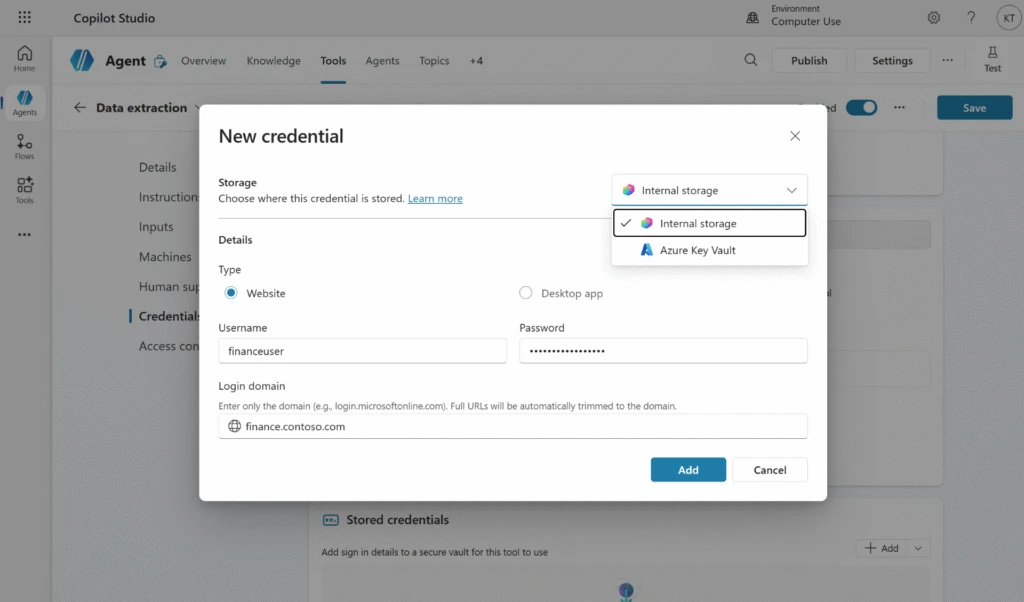The height and width of the screenshot is (602, 1024).
Task: Open the Test flask icon
Action: click(x=991, y=60)
